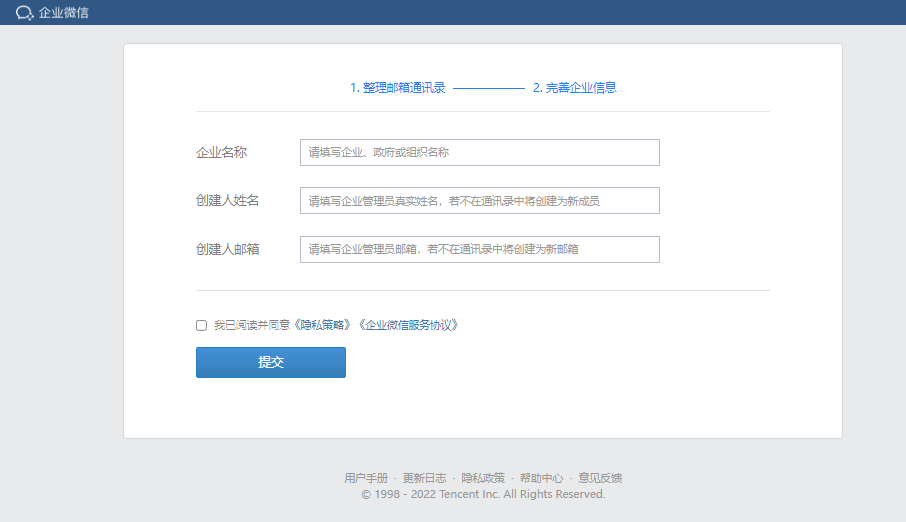Click the 创建人邮箱 field label
The image size is (906, 522).
pyautogui.click(x=227, y=249)
